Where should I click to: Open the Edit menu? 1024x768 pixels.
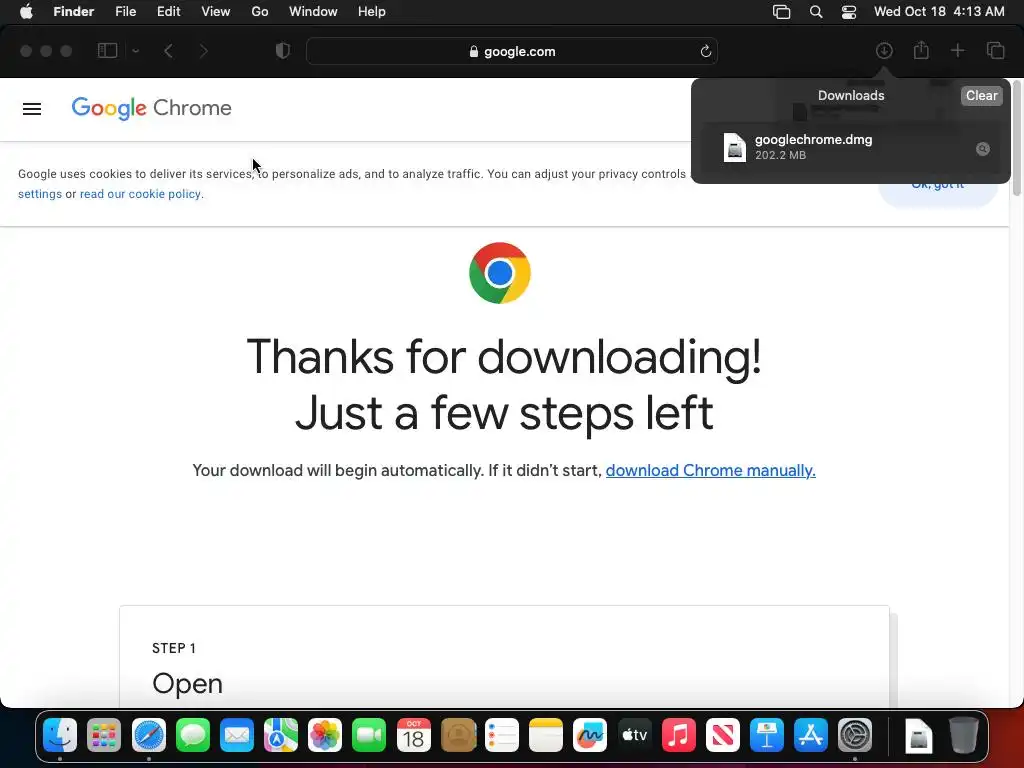(168, 12)
